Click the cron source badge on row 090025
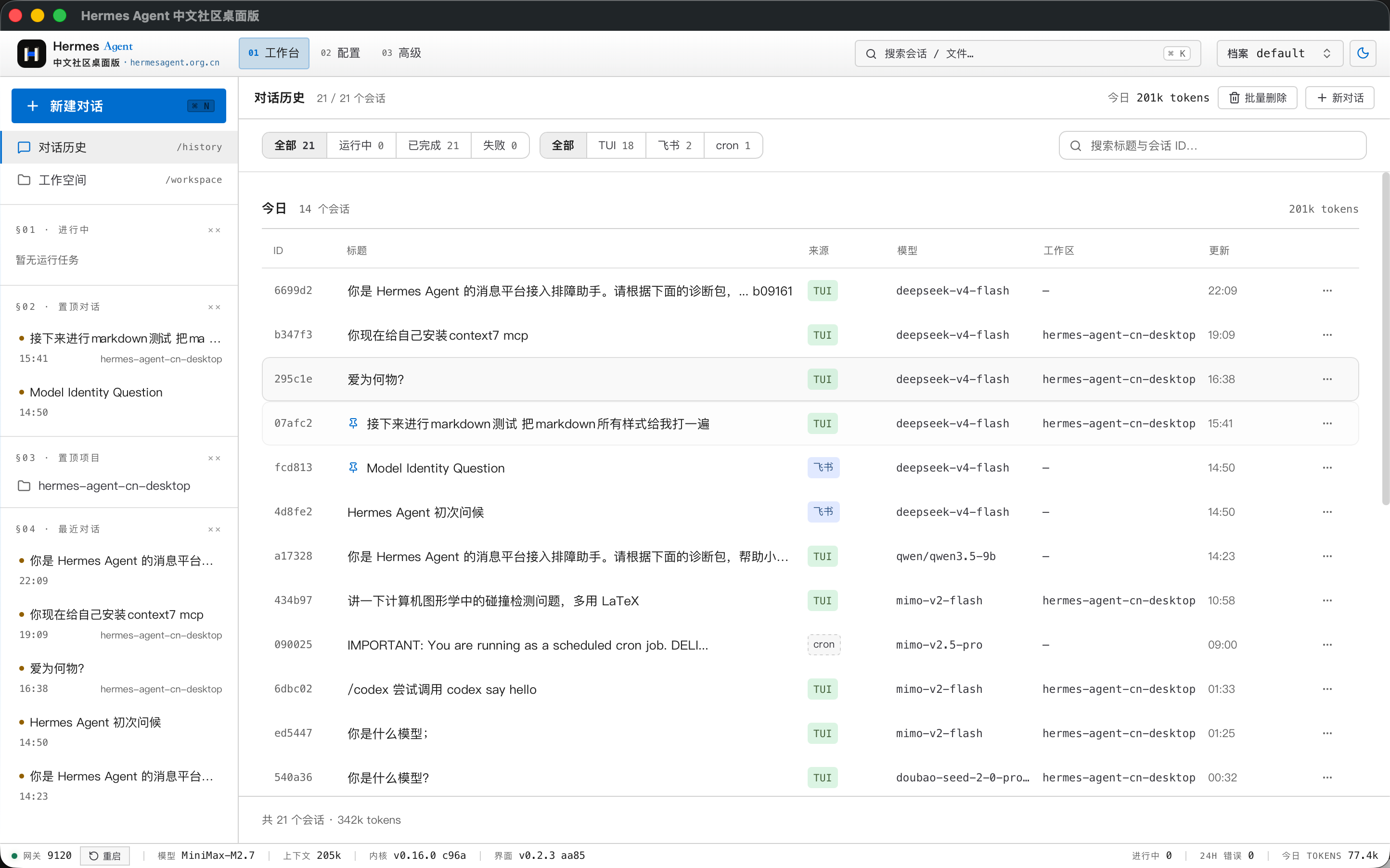The height and width of the screenshot is (868, 1390). point(824,645)
